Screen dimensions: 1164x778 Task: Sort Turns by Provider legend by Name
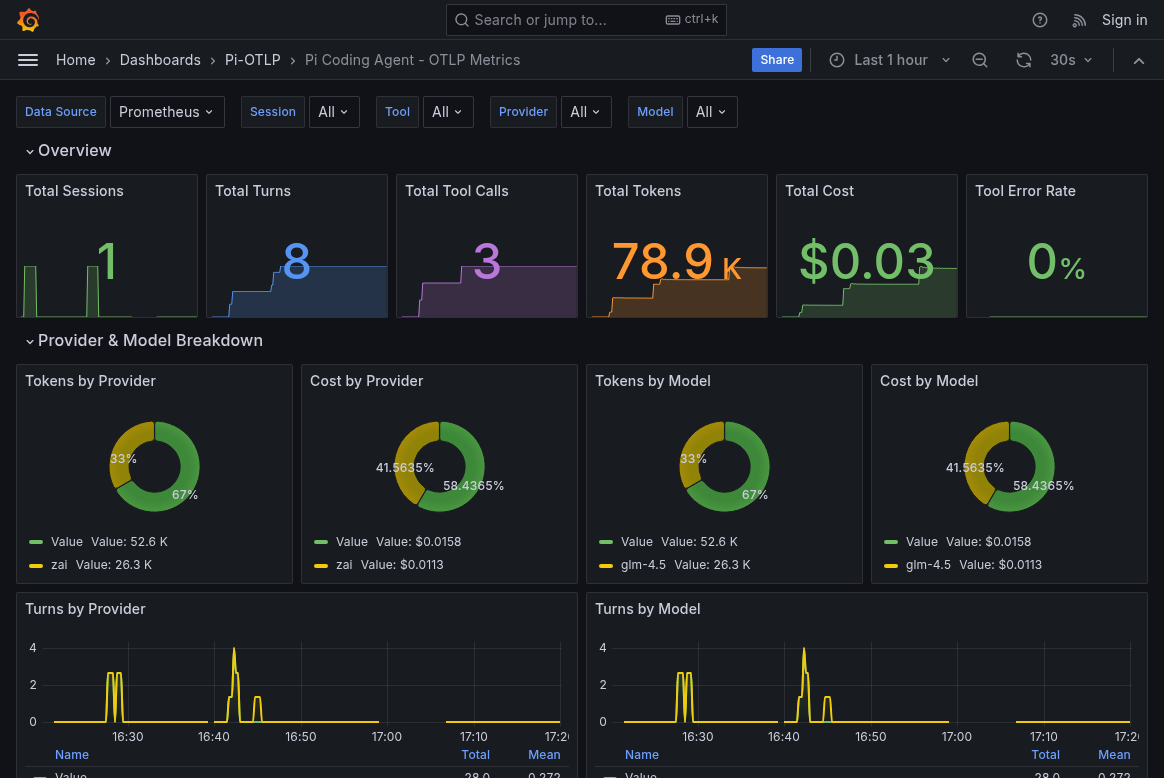[x=71, y=754]
